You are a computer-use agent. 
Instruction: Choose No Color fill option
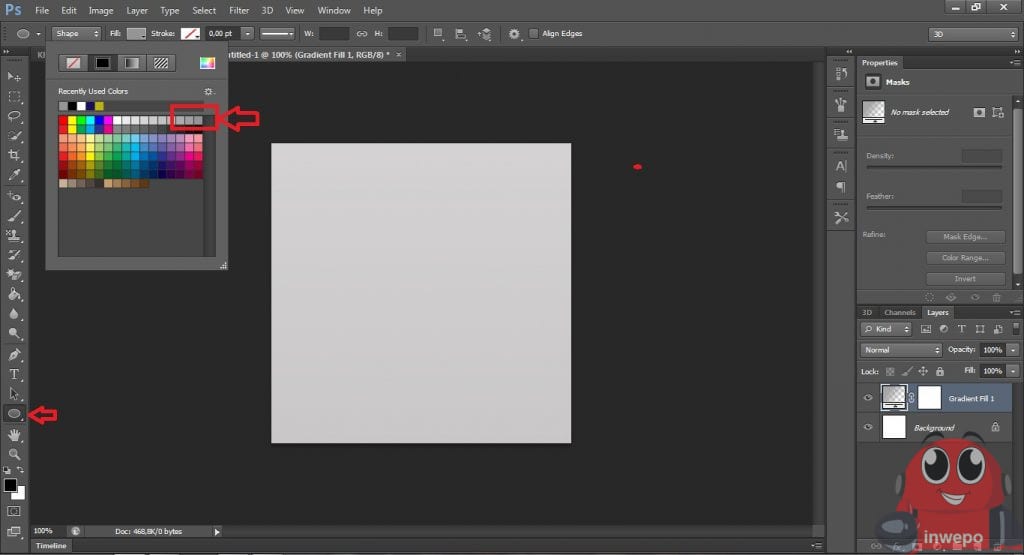(73, 63)
